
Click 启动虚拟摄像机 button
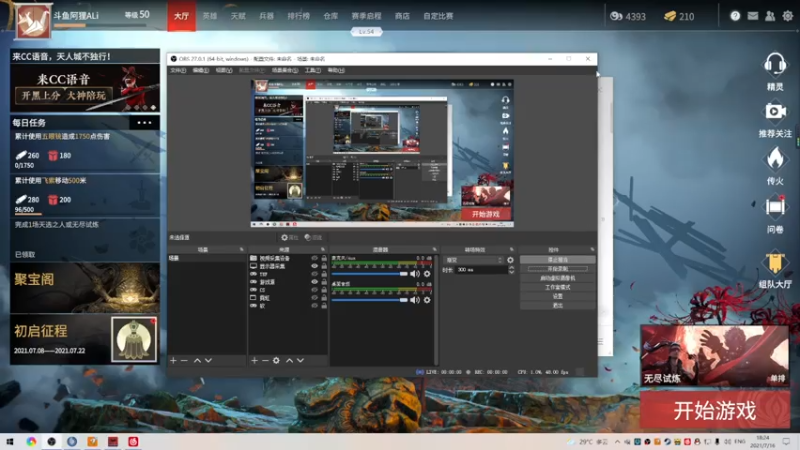point(557,278)
